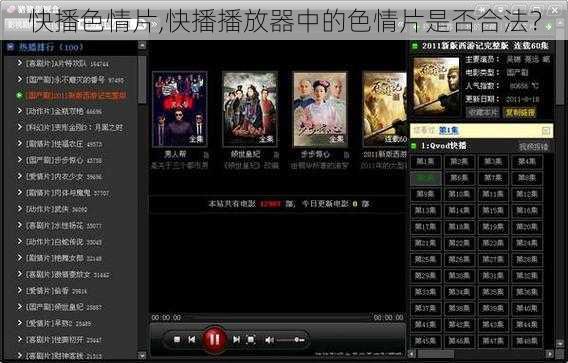This screenshot has height=363, width=568.
Task: Click the playback seek bar
Action: click(277, 317)
